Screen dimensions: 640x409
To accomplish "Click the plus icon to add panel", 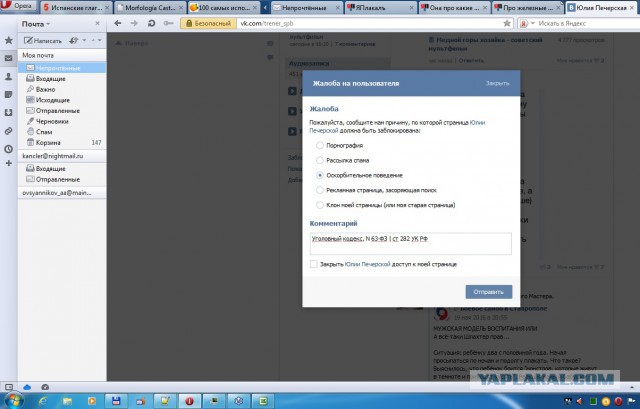I will click(x=8, y=163).
